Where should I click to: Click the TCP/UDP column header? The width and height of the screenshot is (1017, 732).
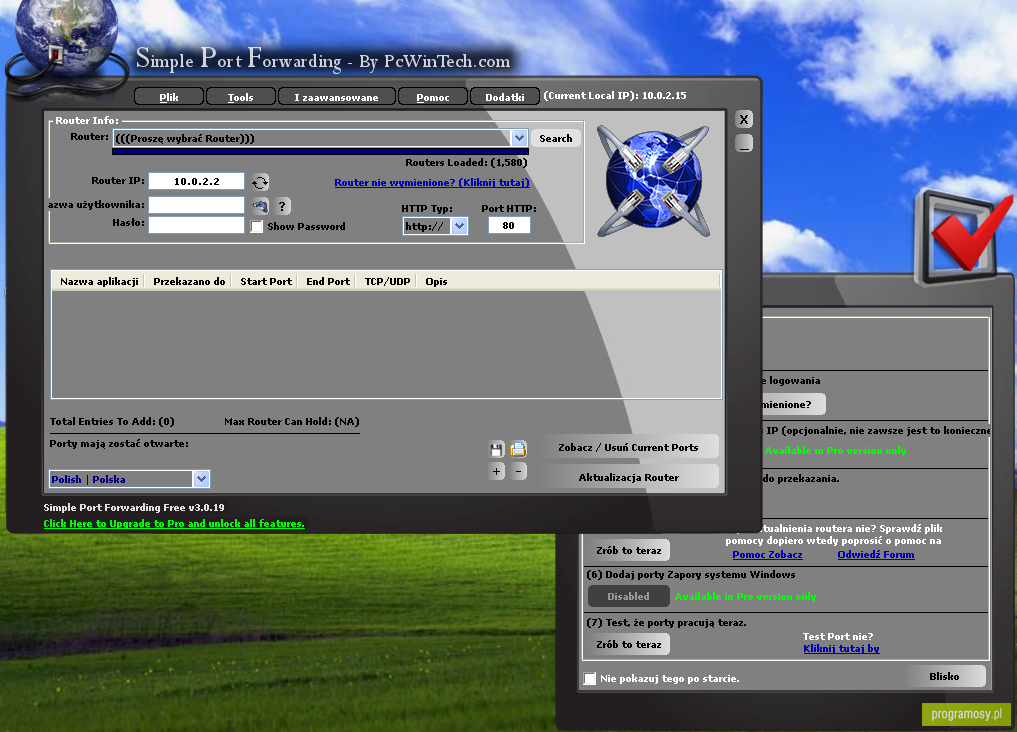coord(387,281)
